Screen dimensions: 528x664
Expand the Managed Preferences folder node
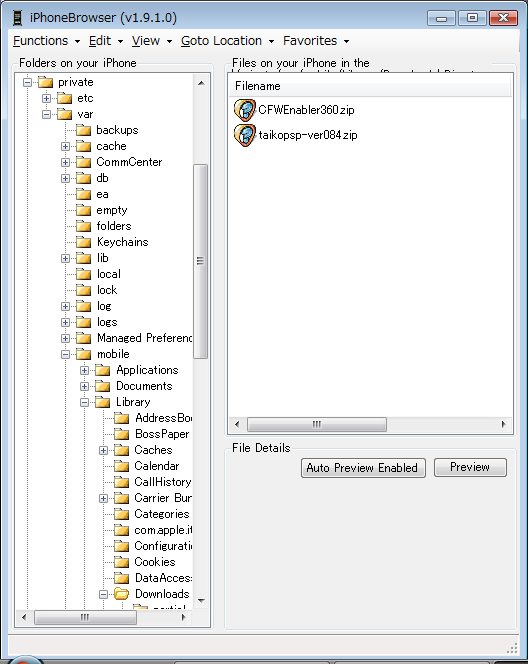click(66, 338)
